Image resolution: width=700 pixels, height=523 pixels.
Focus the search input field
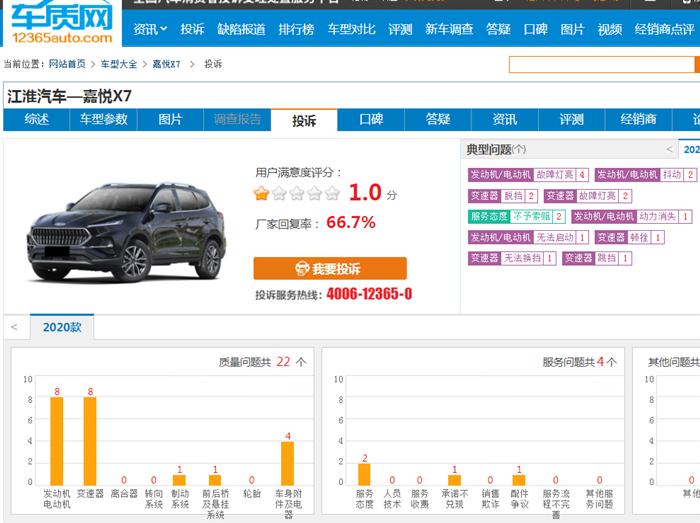click(601, 65)
